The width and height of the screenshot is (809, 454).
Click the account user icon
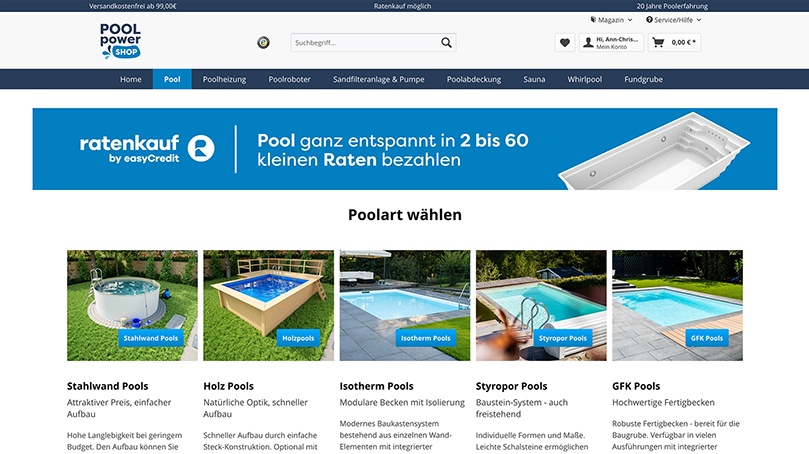(588, 43)
